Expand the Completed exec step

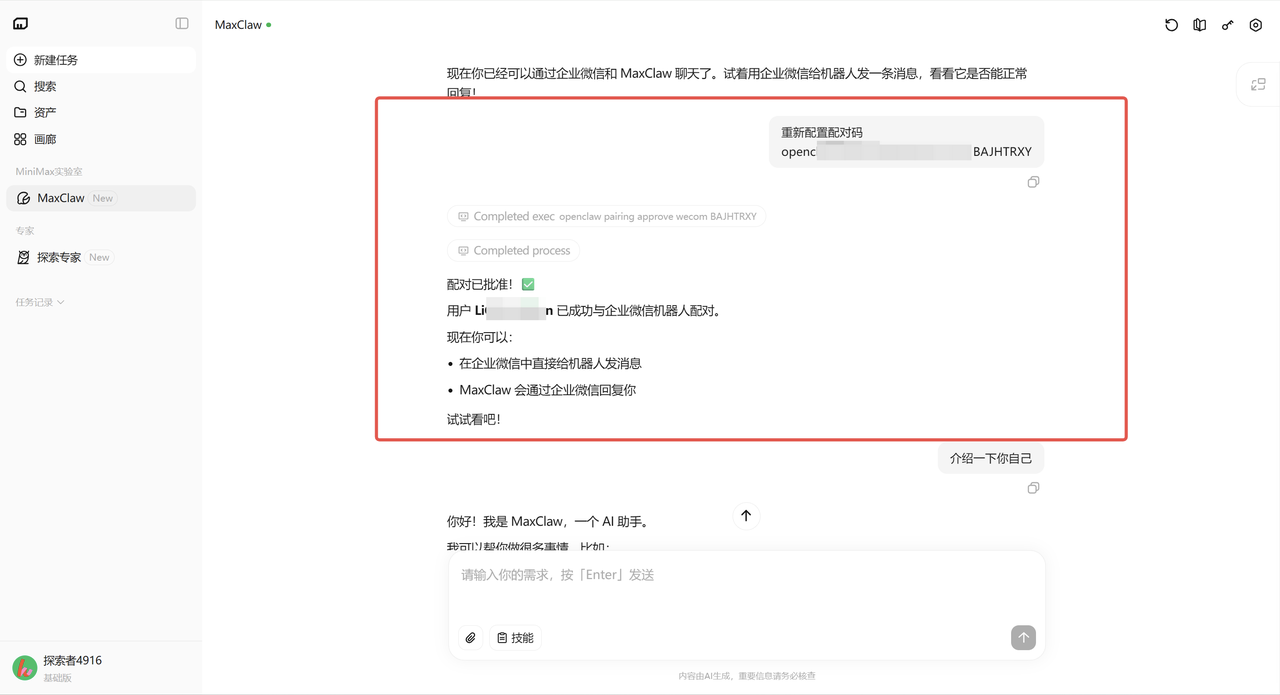(x=606, y=216)
